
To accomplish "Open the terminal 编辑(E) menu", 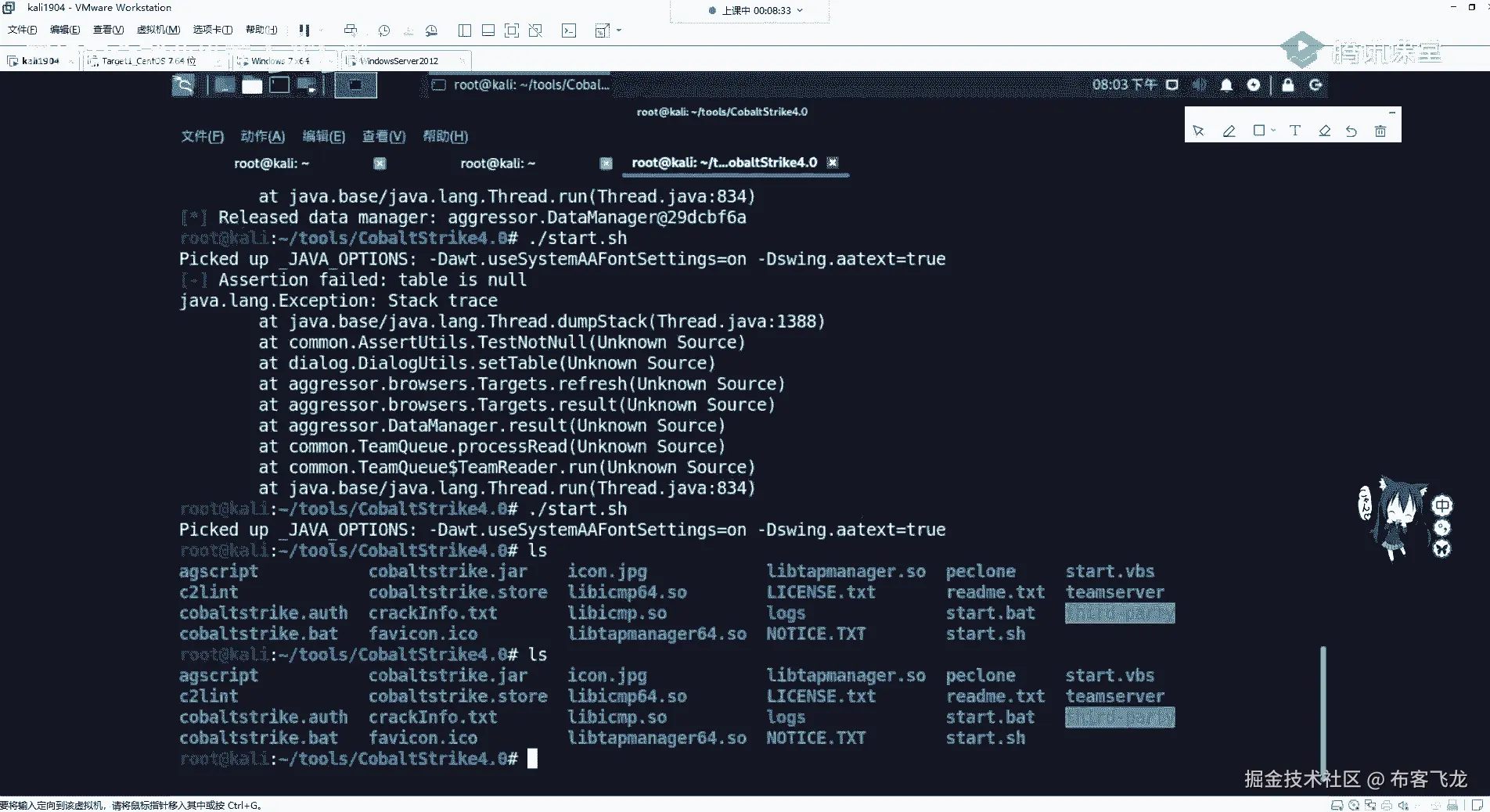I will coord(324,136).
